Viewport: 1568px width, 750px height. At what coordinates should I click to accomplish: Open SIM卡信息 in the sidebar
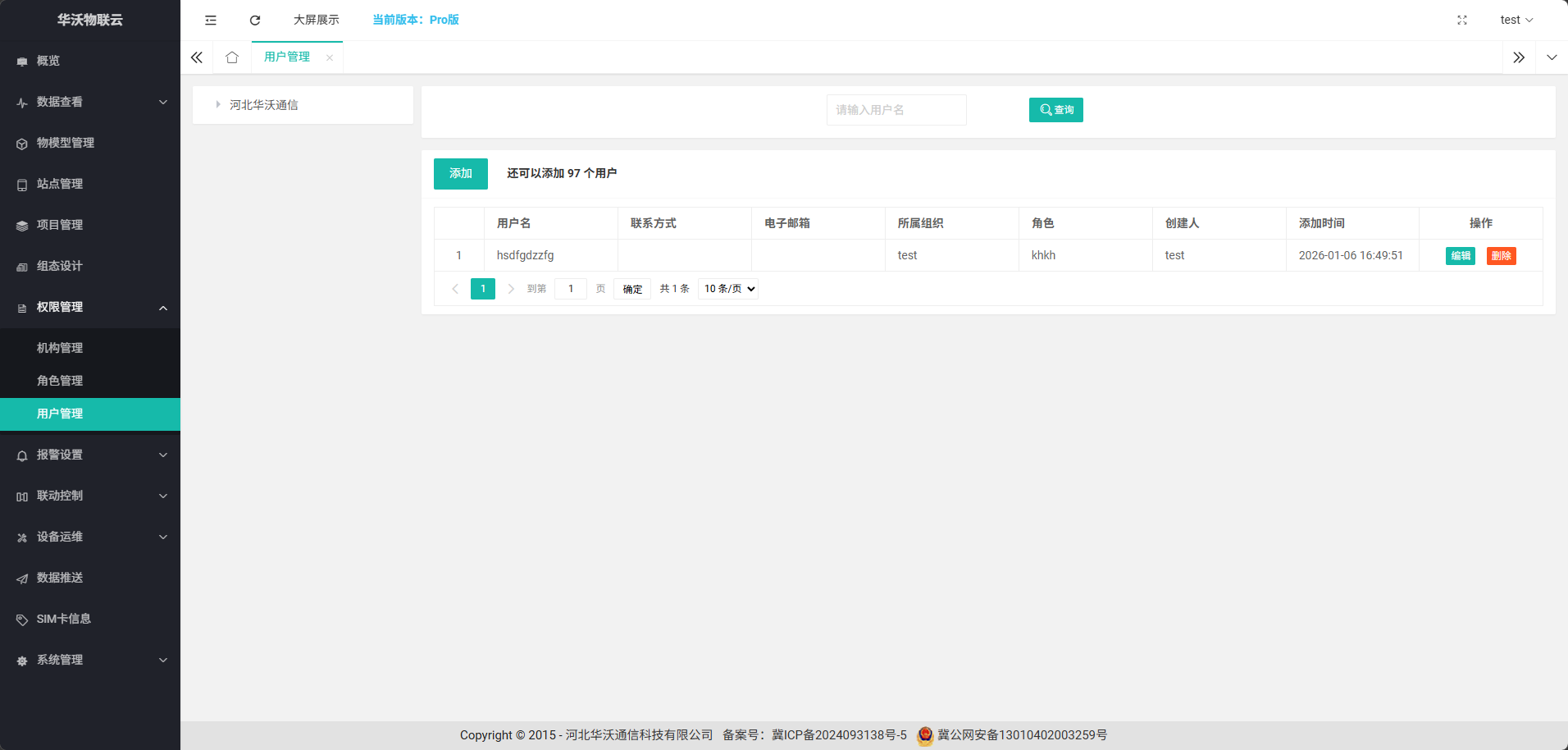point(63,619)
